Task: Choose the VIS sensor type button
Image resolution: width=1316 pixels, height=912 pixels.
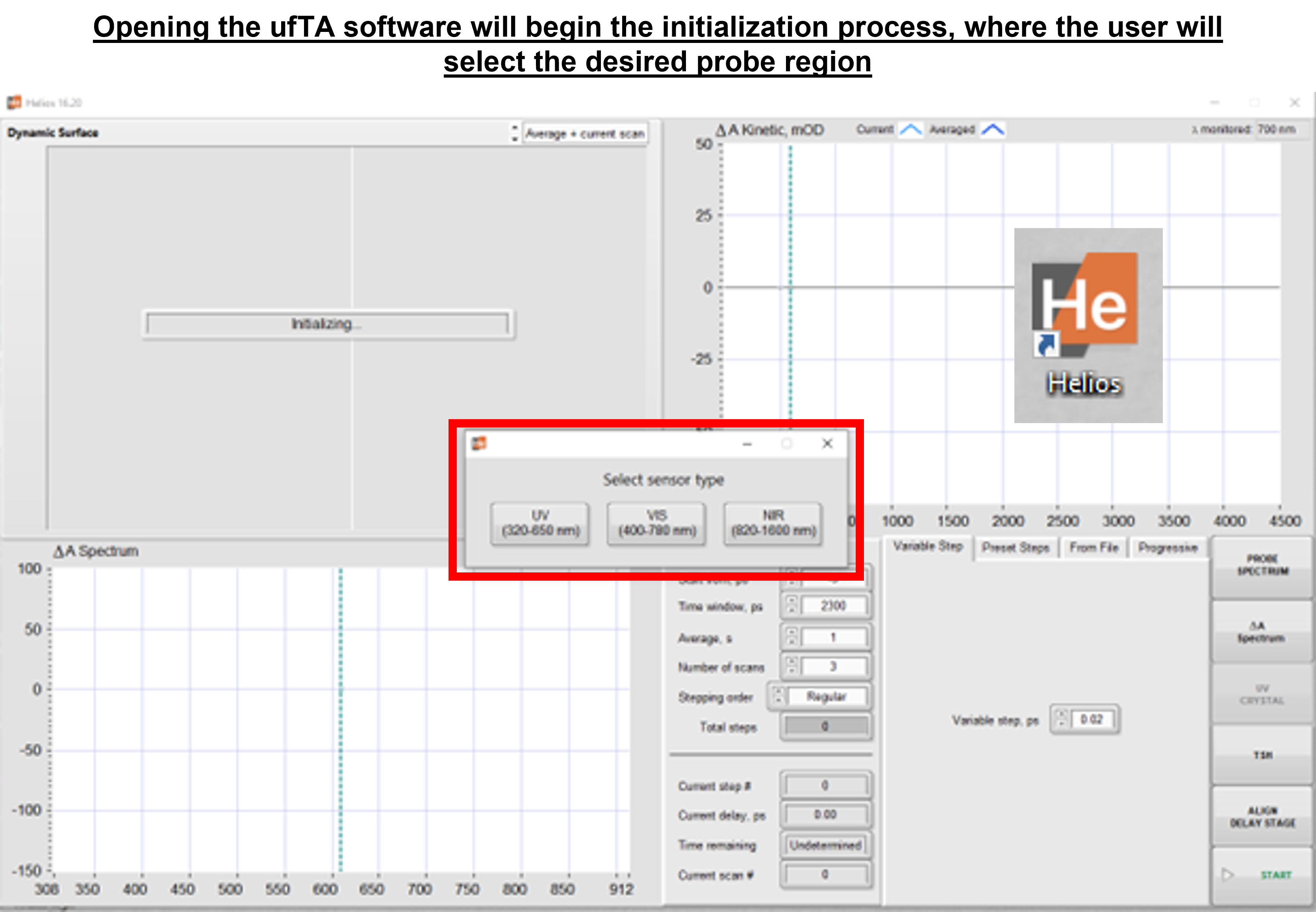Action: [x=656, y=524]
